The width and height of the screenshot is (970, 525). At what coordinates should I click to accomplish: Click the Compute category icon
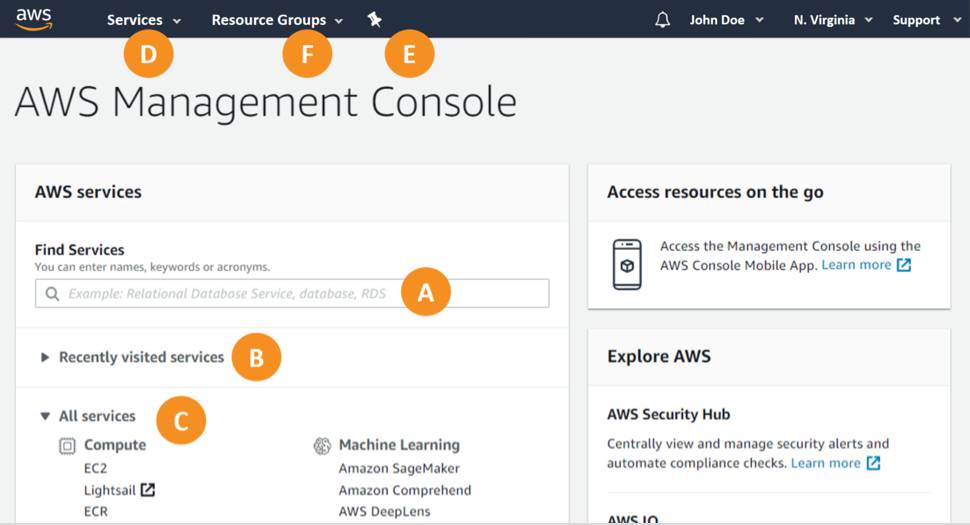(67, 446)
